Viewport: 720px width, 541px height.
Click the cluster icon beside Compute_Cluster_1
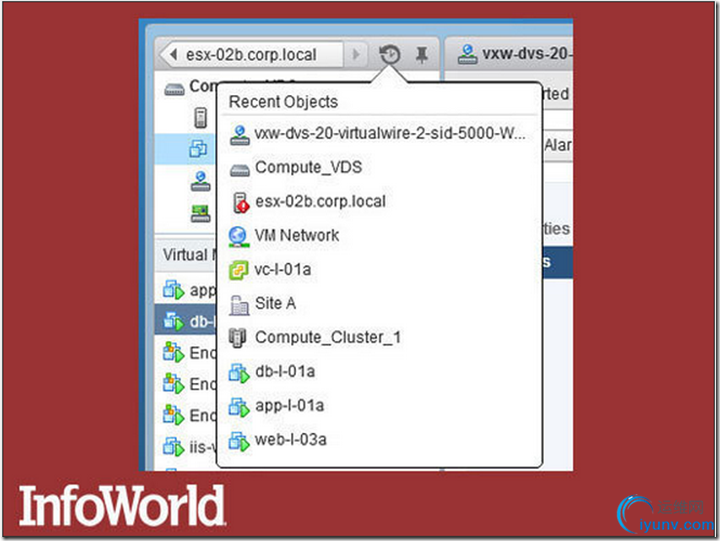tap(238, 338)
